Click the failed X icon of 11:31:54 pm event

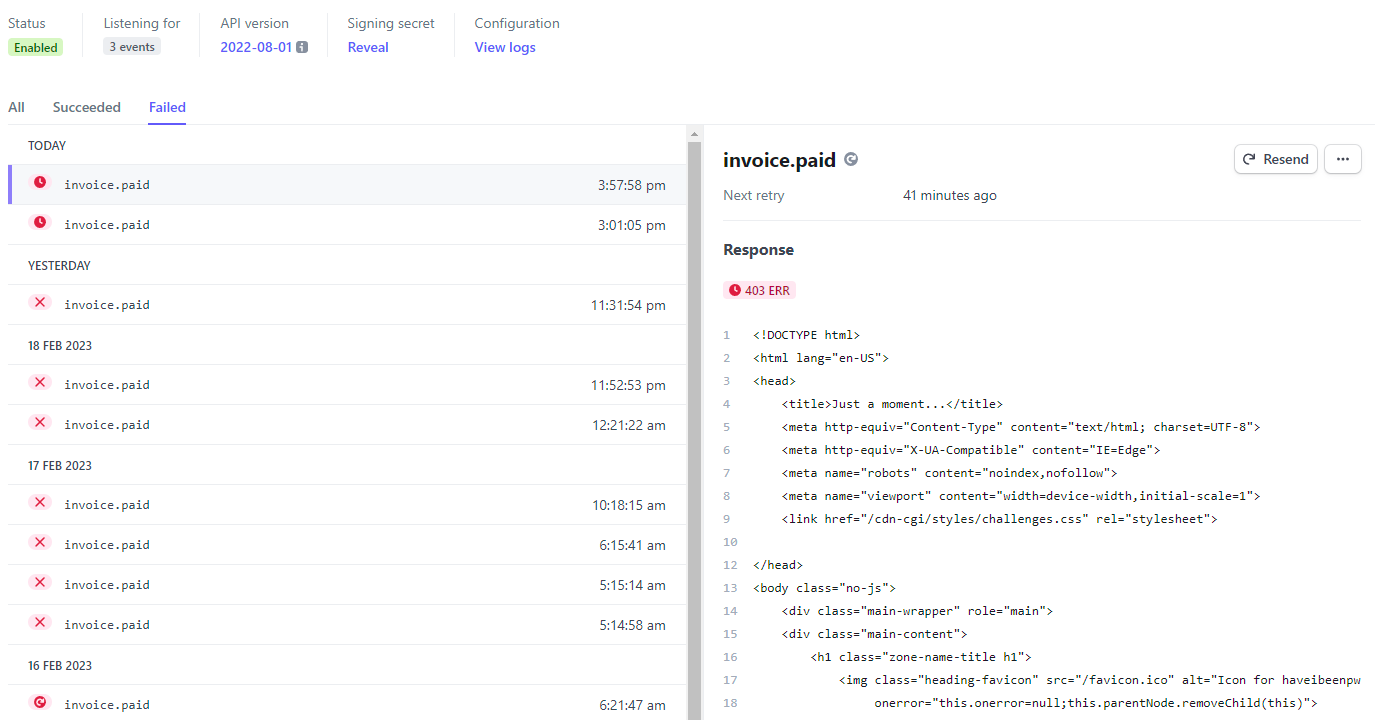tap(40, 302)
